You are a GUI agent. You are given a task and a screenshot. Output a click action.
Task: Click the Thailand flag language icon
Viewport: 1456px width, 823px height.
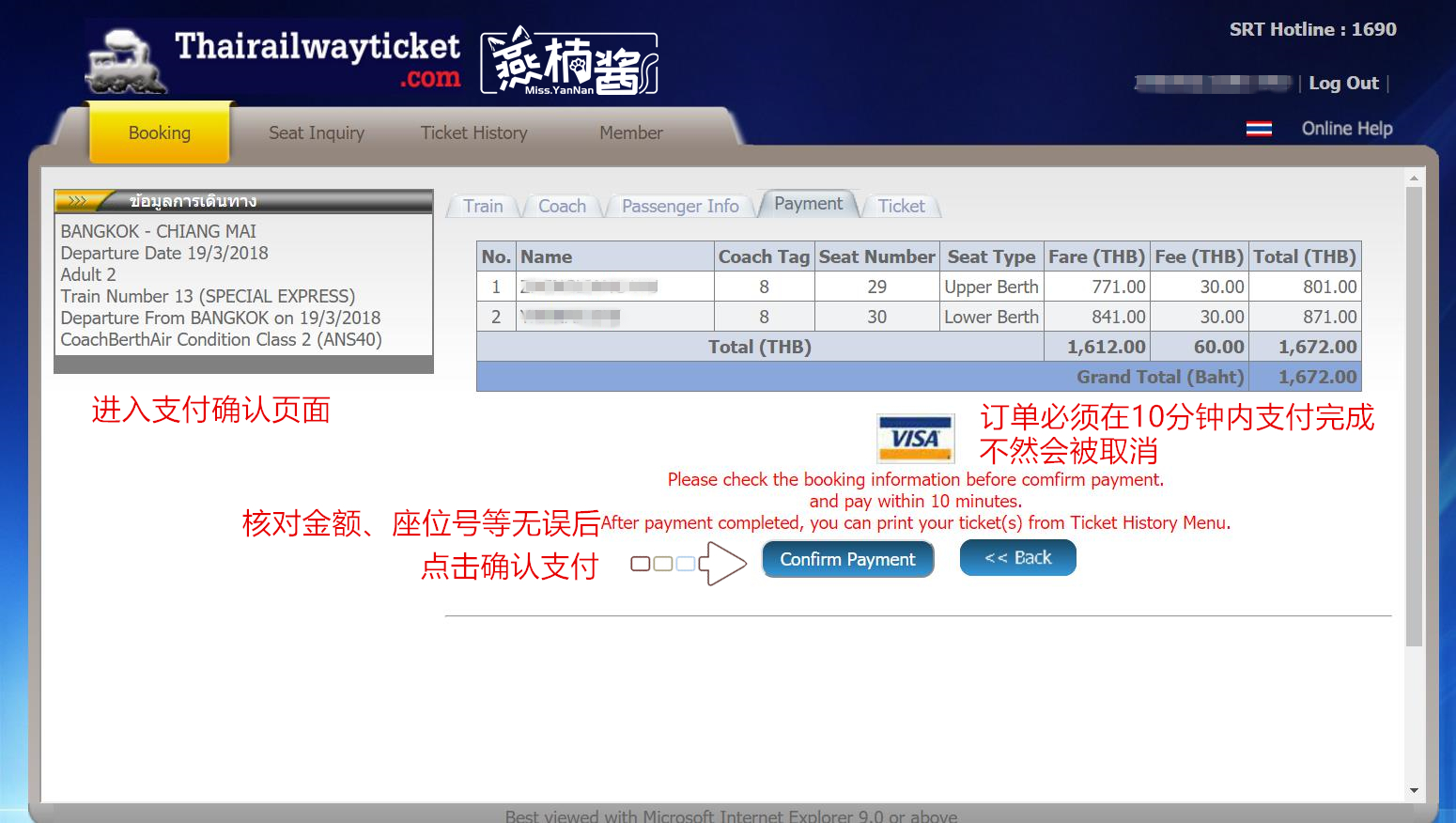coord(1259,129)
